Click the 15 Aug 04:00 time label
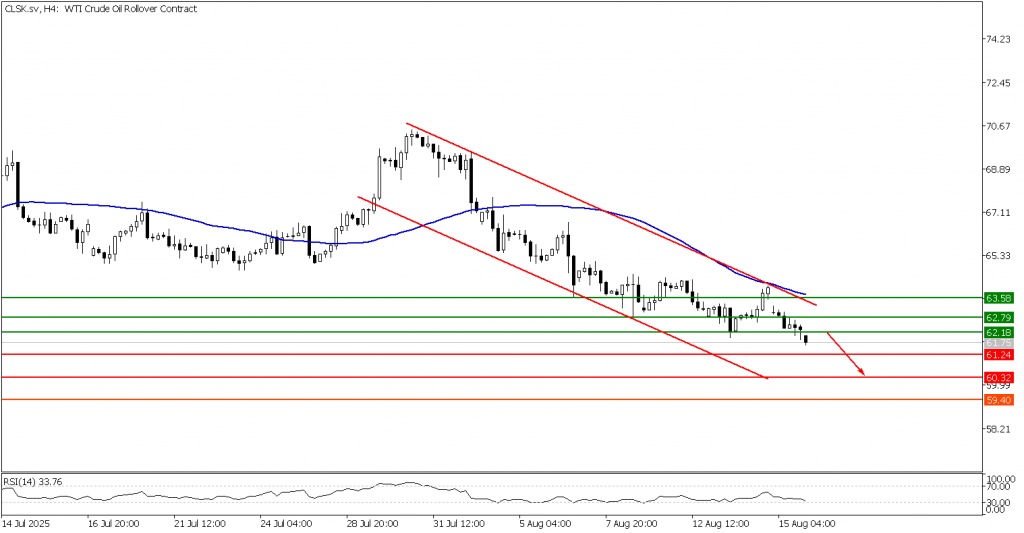1024x533 pixels. (x=808, y=524)
